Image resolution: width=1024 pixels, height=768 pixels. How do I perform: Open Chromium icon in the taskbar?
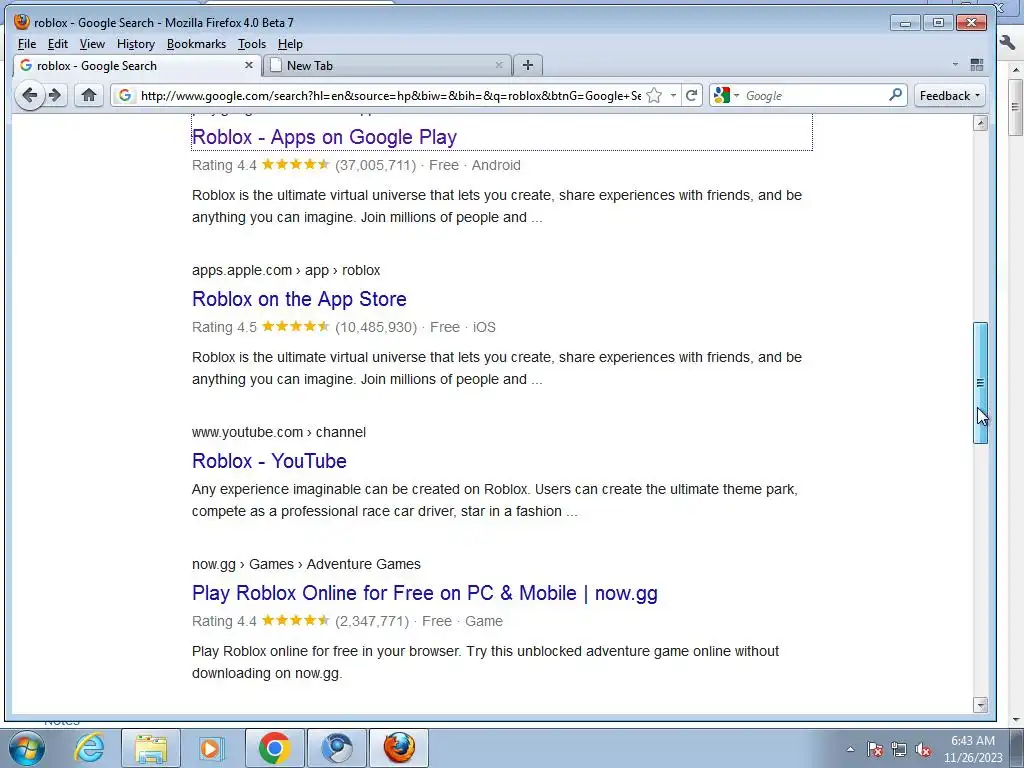[336, 748]
